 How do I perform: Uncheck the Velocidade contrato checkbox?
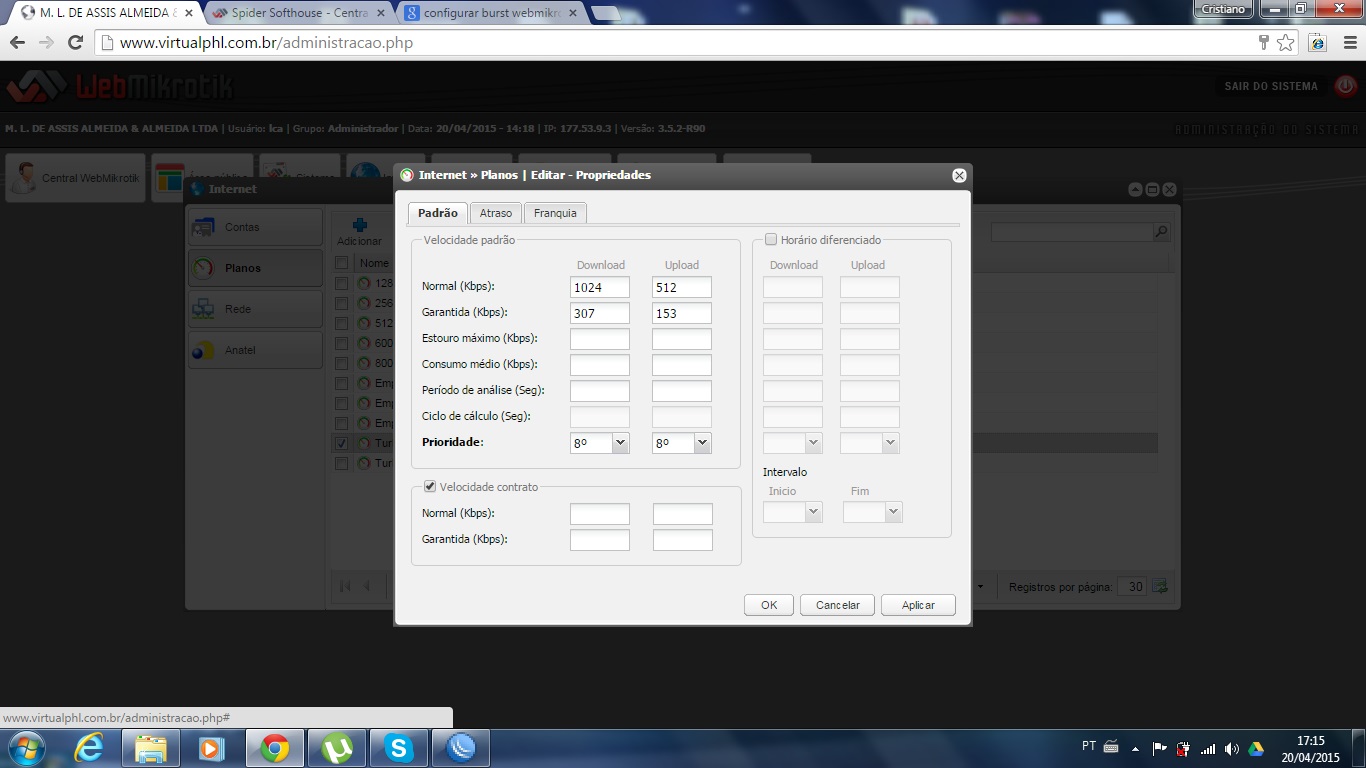[430, 487]
